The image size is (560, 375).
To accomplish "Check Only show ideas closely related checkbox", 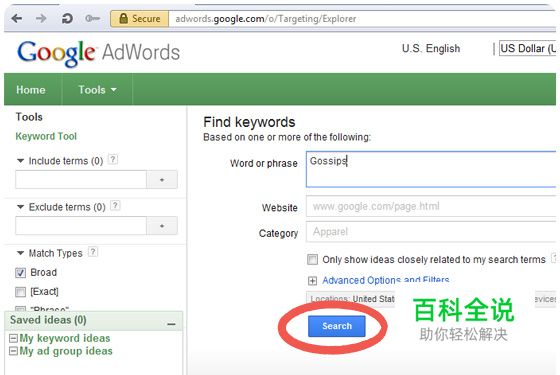I will 312,259.
